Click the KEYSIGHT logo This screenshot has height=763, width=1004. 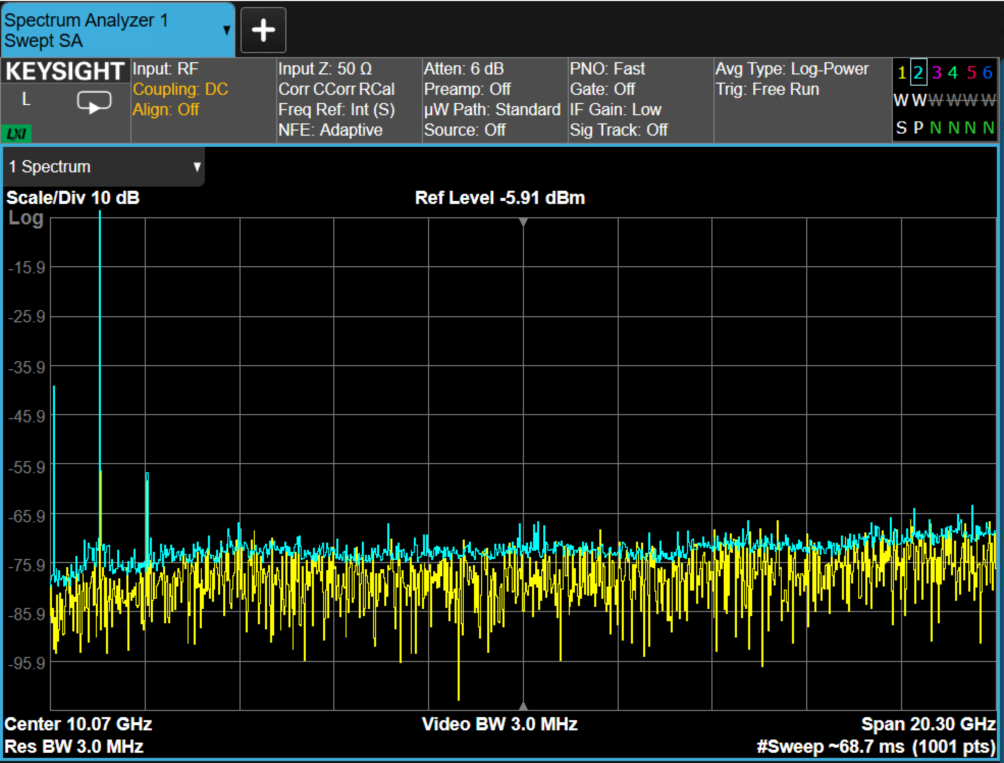(x=65, y=71)
